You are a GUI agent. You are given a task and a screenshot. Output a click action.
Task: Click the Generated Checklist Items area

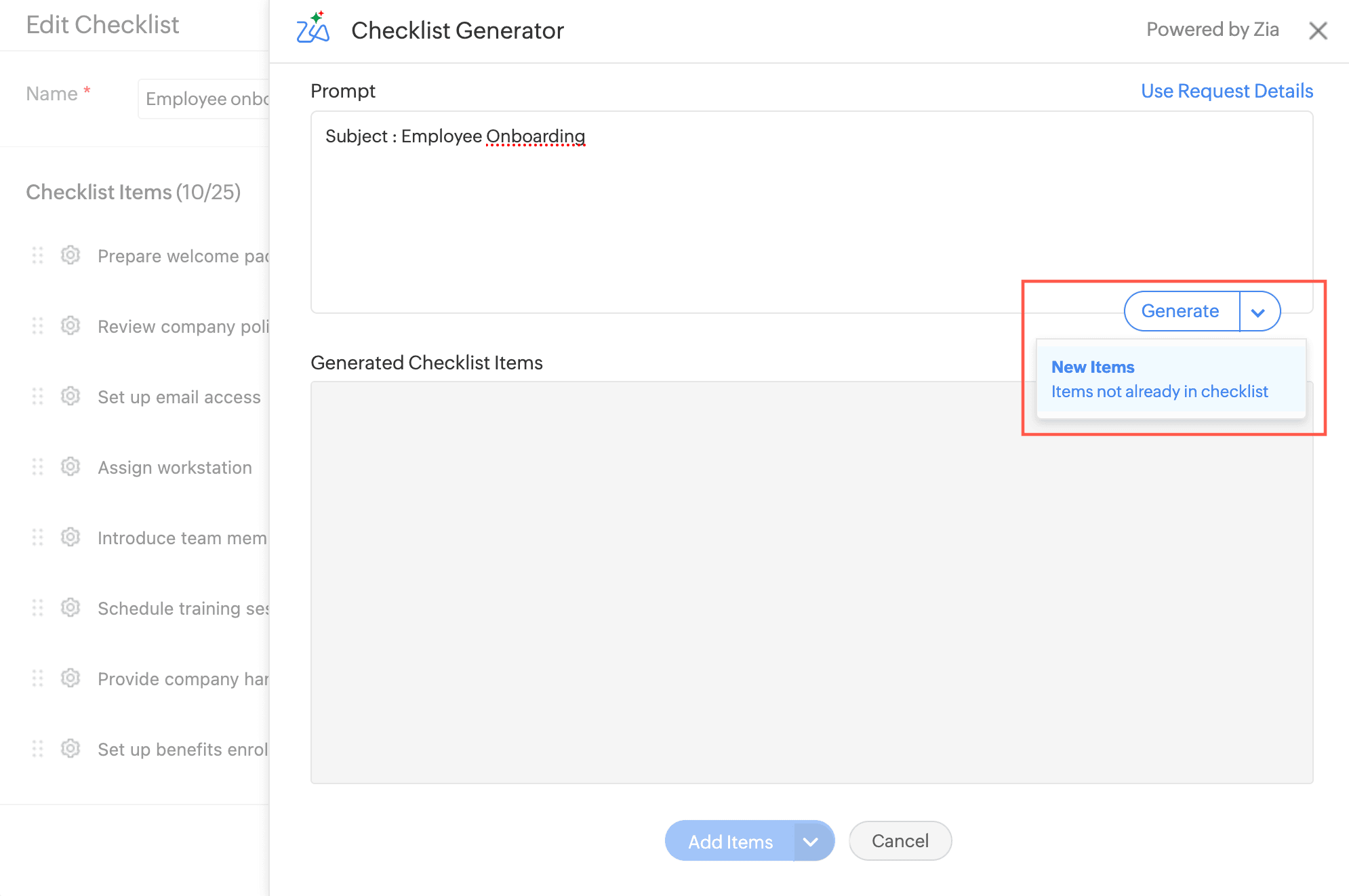point(811,582)
